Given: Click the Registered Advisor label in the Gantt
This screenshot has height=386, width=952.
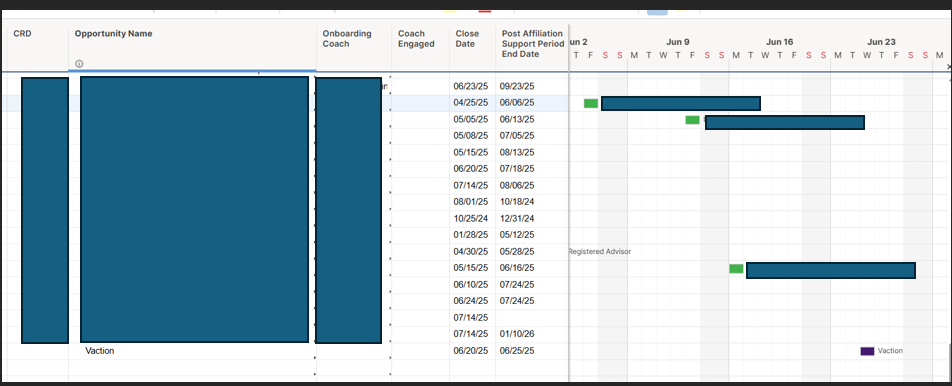Looking at the screenshot, I should (x=599, y=251).
